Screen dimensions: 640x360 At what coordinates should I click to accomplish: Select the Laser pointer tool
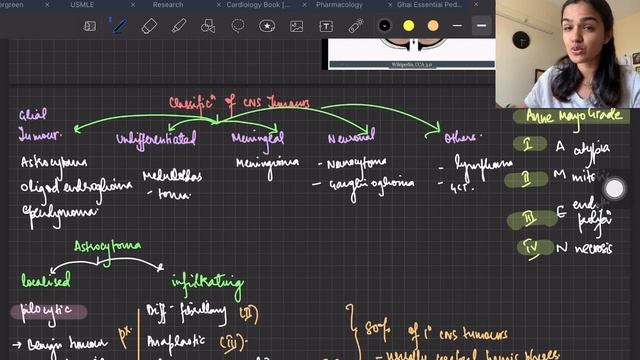tap(356, 26)
